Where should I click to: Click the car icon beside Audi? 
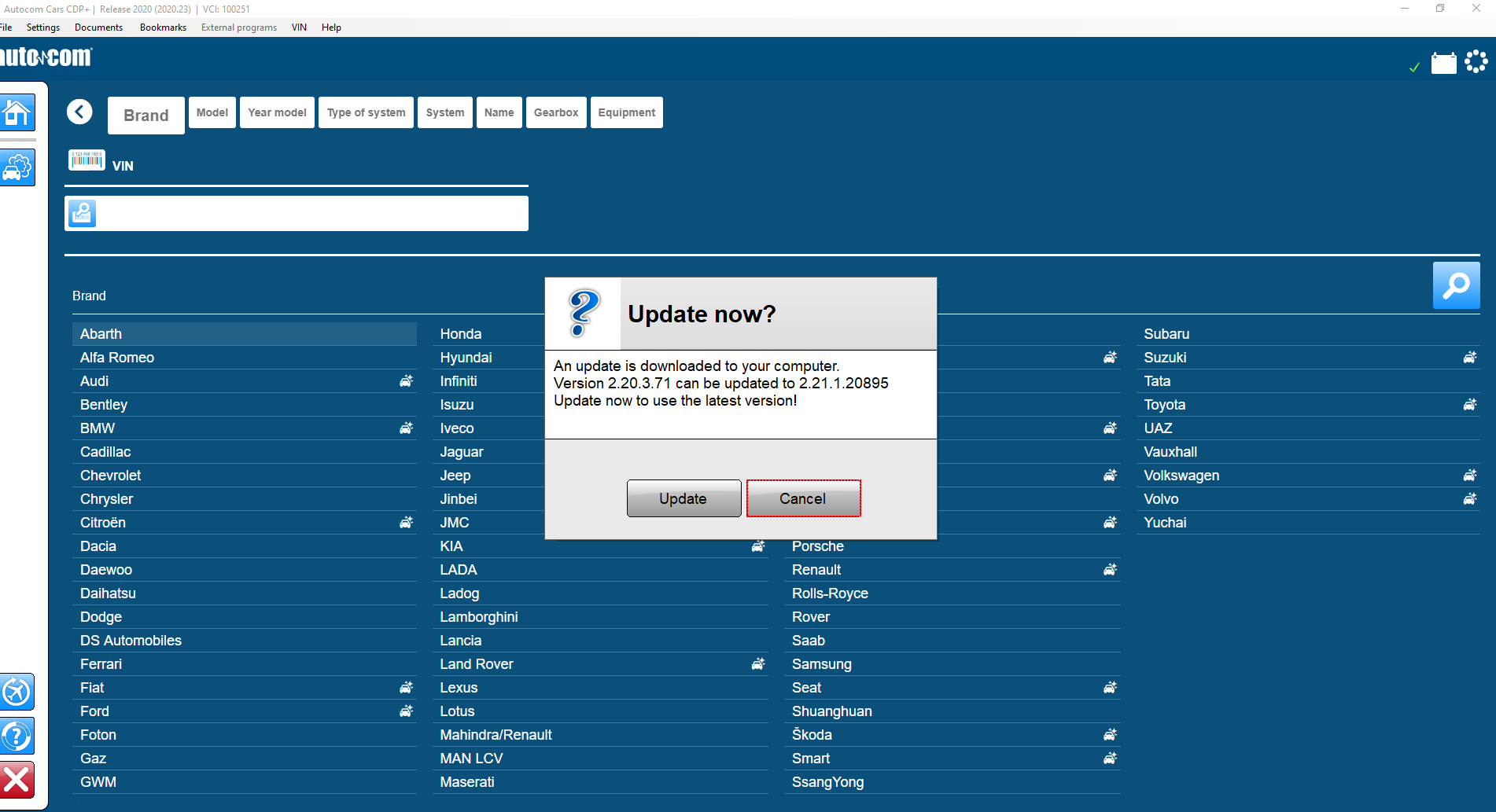[406, 381]
